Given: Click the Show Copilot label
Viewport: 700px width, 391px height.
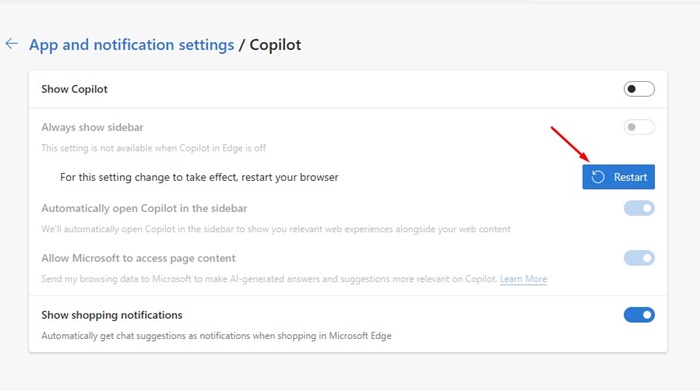Looking at the screenshot, I should coord(74,89).
